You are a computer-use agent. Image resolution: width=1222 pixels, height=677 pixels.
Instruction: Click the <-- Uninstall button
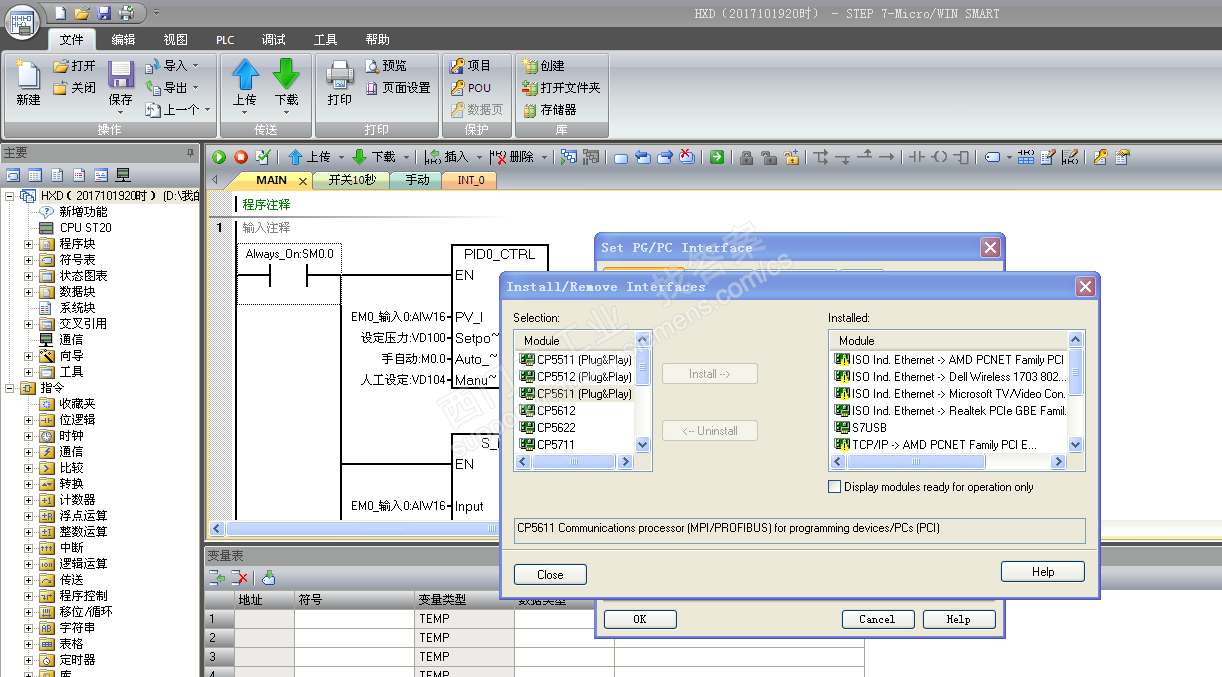click(710, 431)
